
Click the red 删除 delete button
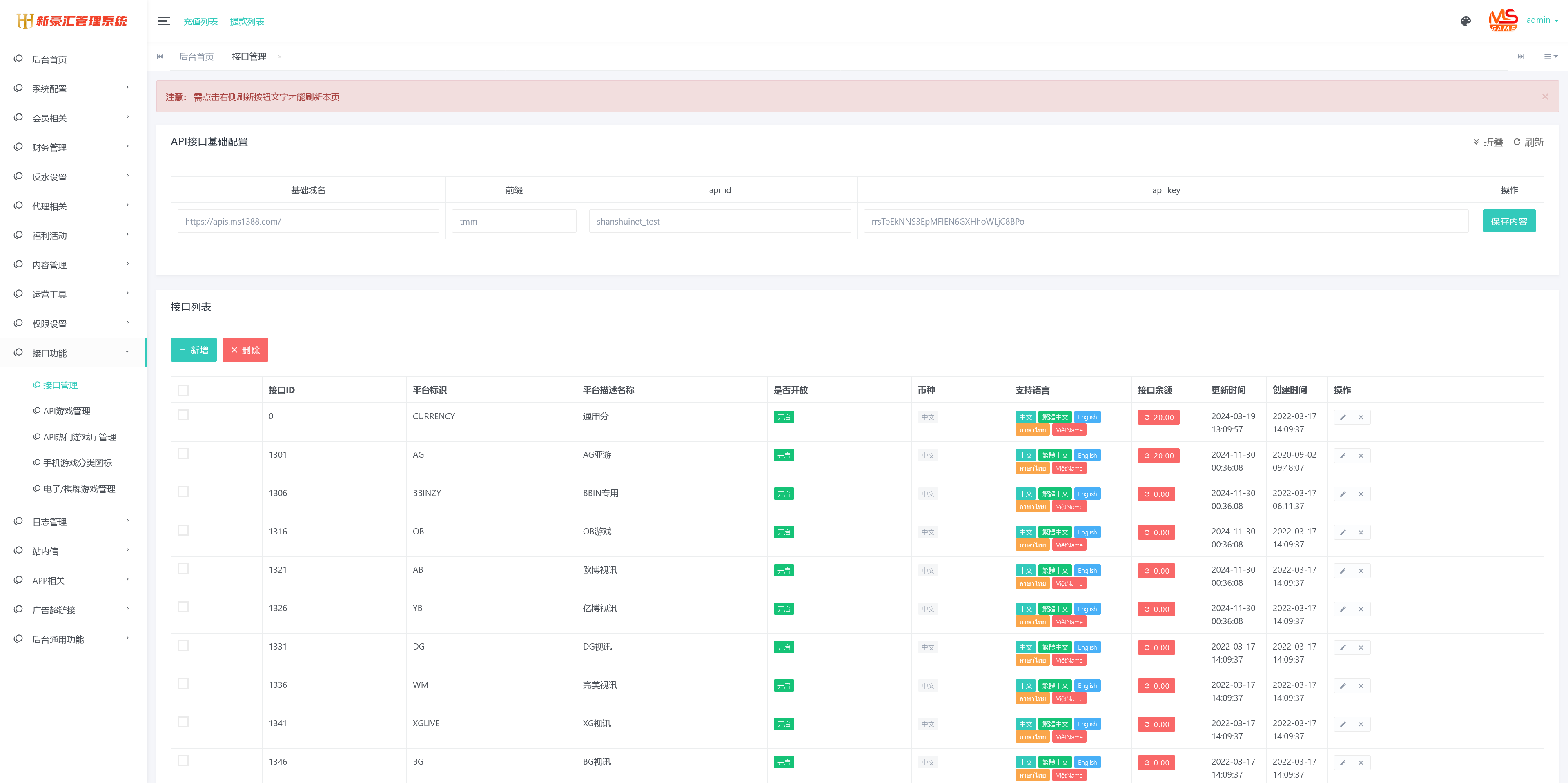tap(245, 350)
